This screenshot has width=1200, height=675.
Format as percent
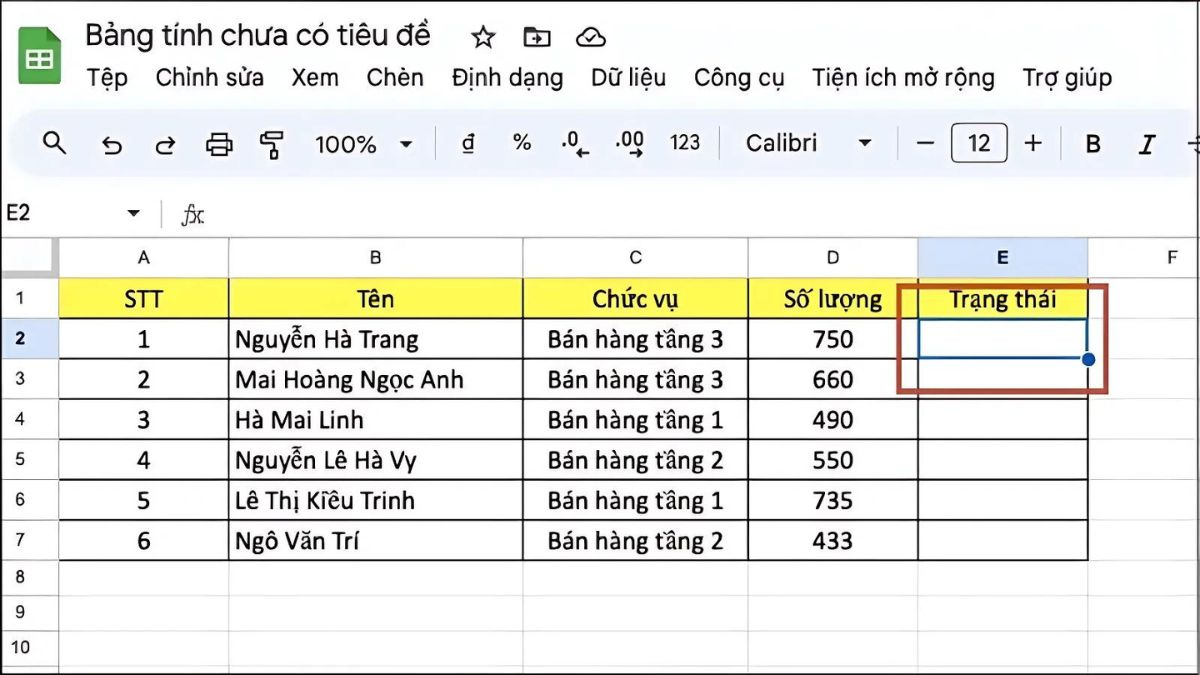coord(522,143)
